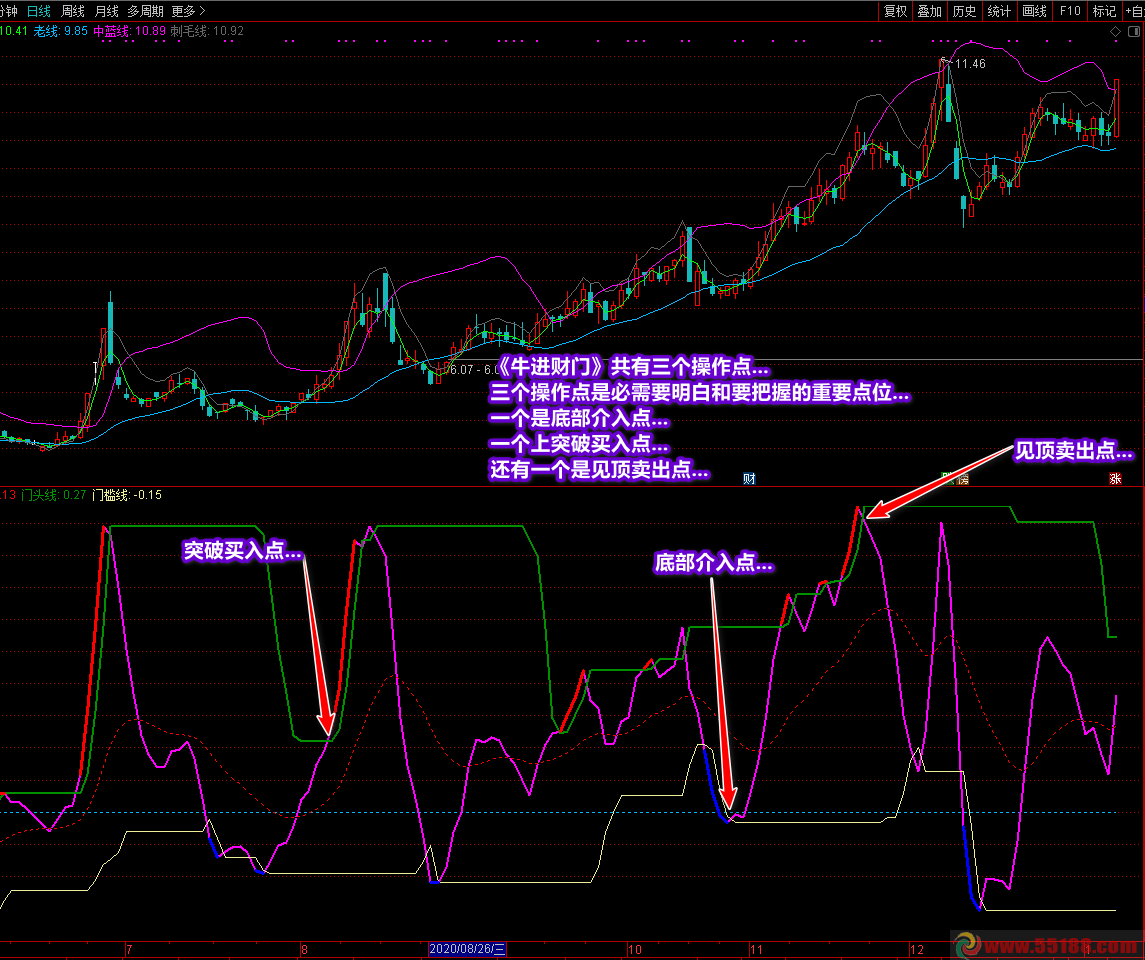1145x960 pixels.
Task: Click the 中蓝线 indicator color label
Action: tap(111, 31)
